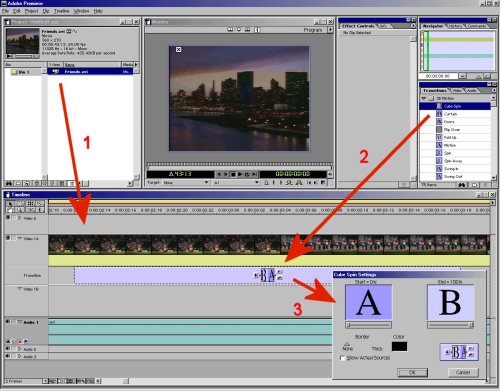This screenshot has width=500, height=391.
Task: Mute the Audio 1 track speaker icon
Action: tap(8, 322)
